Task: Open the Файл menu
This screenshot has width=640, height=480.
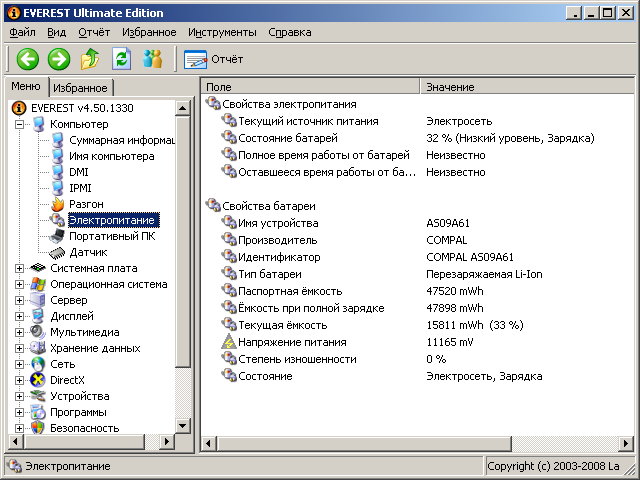Action: (x=22, y=32)
